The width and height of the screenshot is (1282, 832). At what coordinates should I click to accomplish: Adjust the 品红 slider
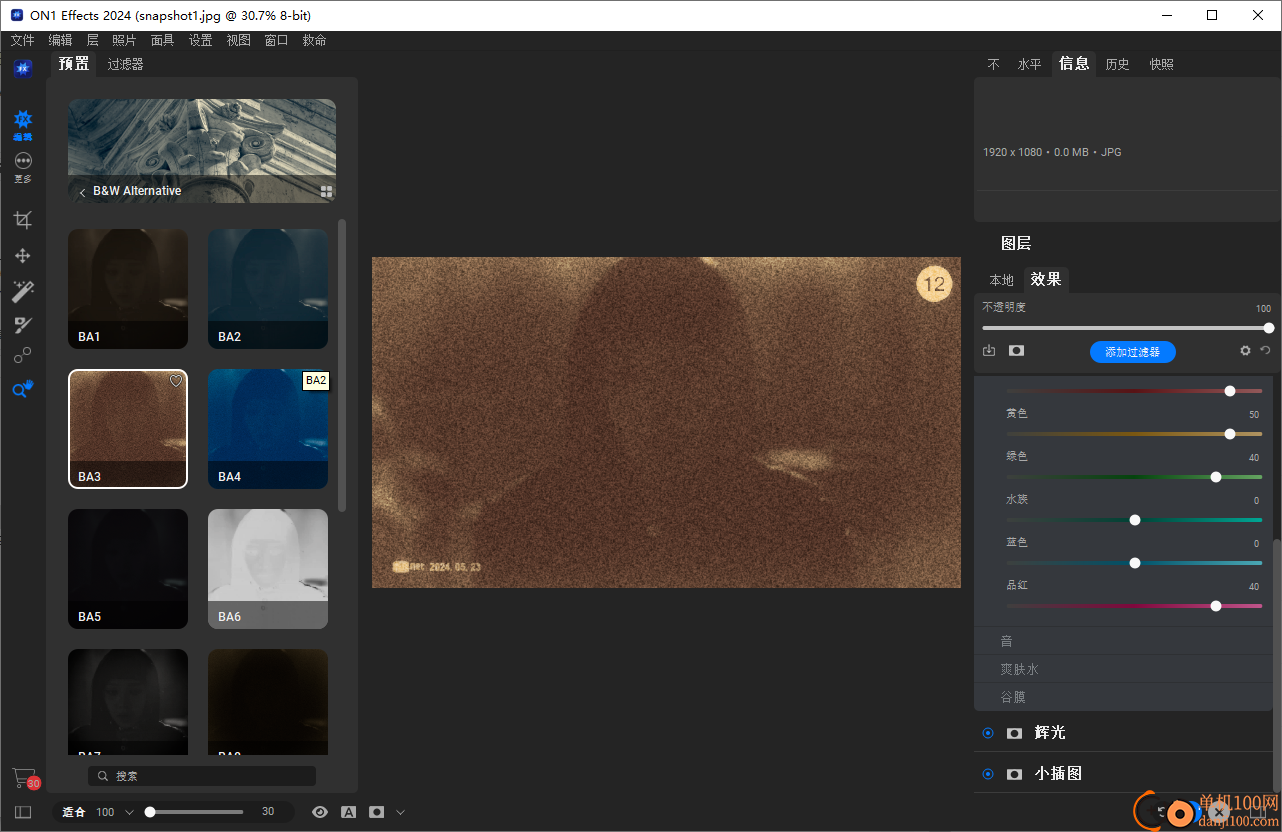1134,606
